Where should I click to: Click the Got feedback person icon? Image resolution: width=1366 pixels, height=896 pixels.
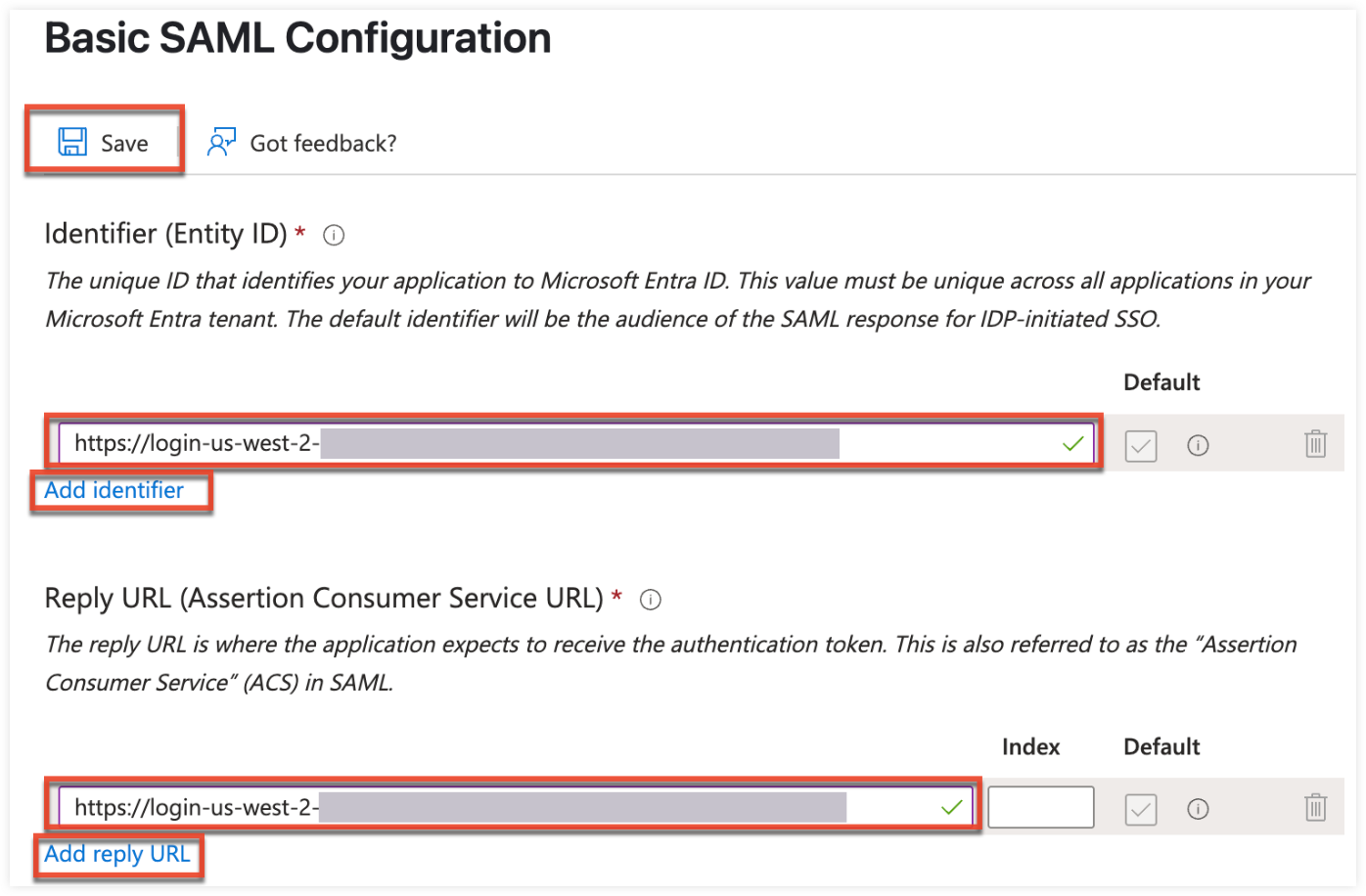point(221,141)
